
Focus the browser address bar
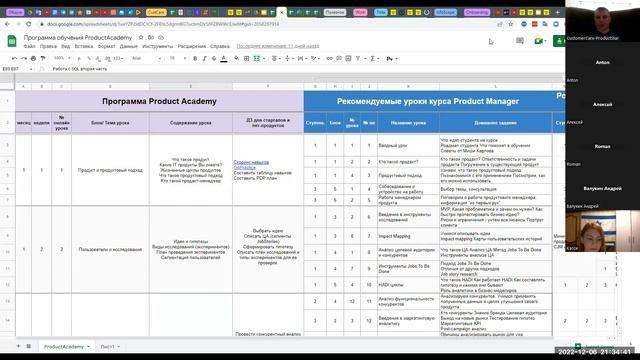pyautogui.click(x=261, y=24)
